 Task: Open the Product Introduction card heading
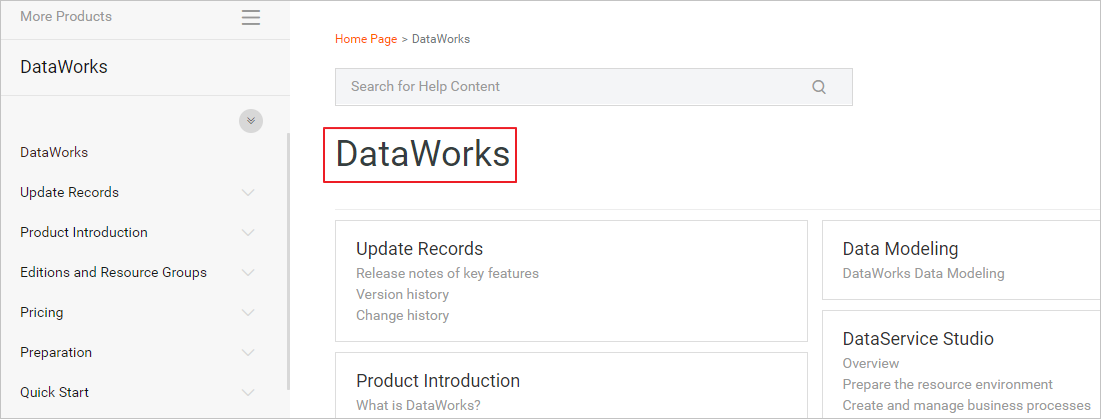pos(438,380)
